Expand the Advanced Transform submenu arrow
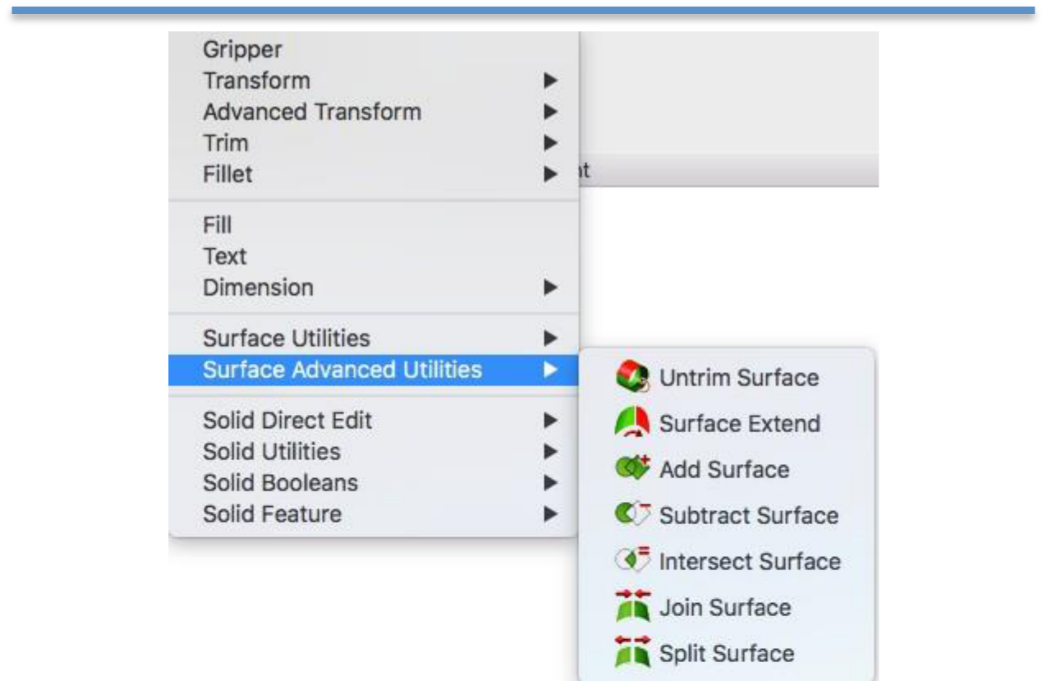 [x=549, y=112]
